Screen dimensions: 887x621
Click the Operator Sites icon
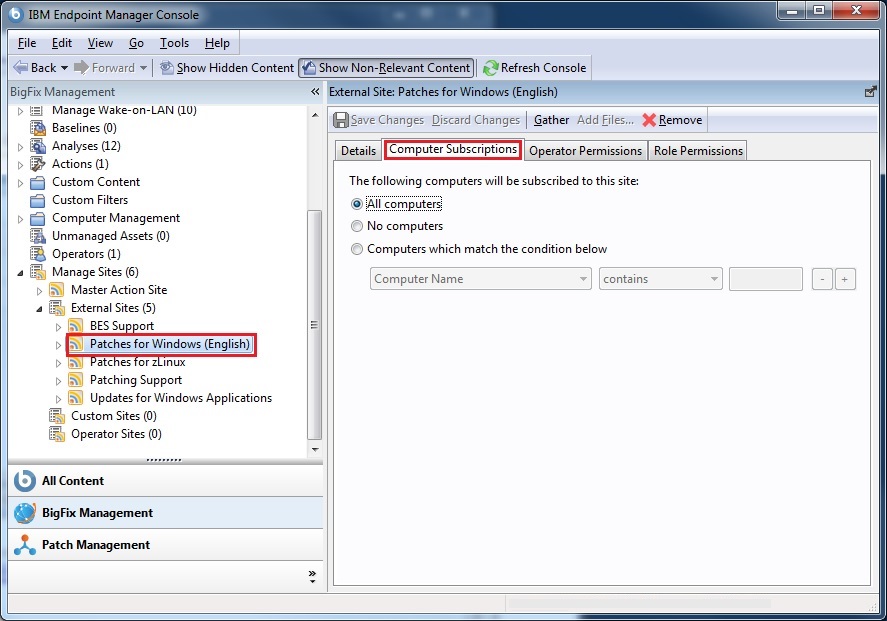[57, 434]
